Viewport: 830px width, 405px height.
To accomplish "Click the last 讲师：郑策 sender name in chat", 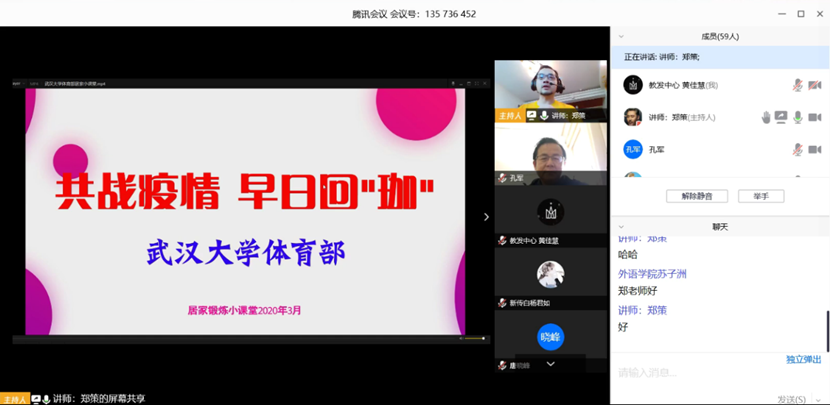I will [642, 310].
